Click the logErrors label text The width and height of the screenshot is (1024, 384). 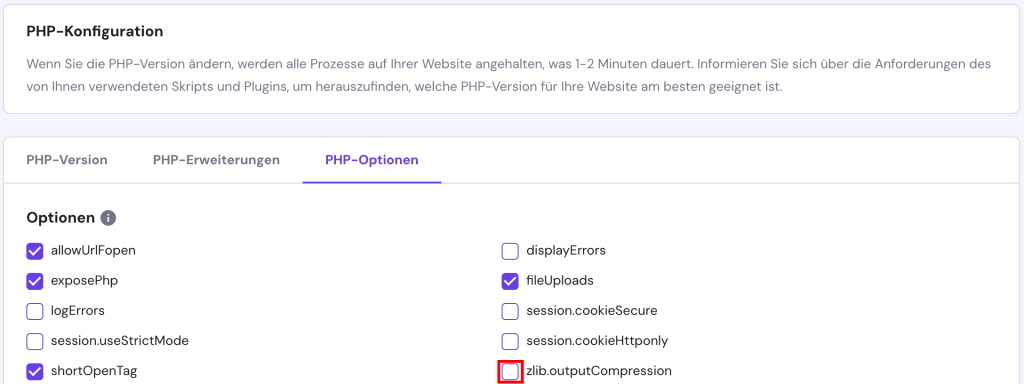point(78,312)
